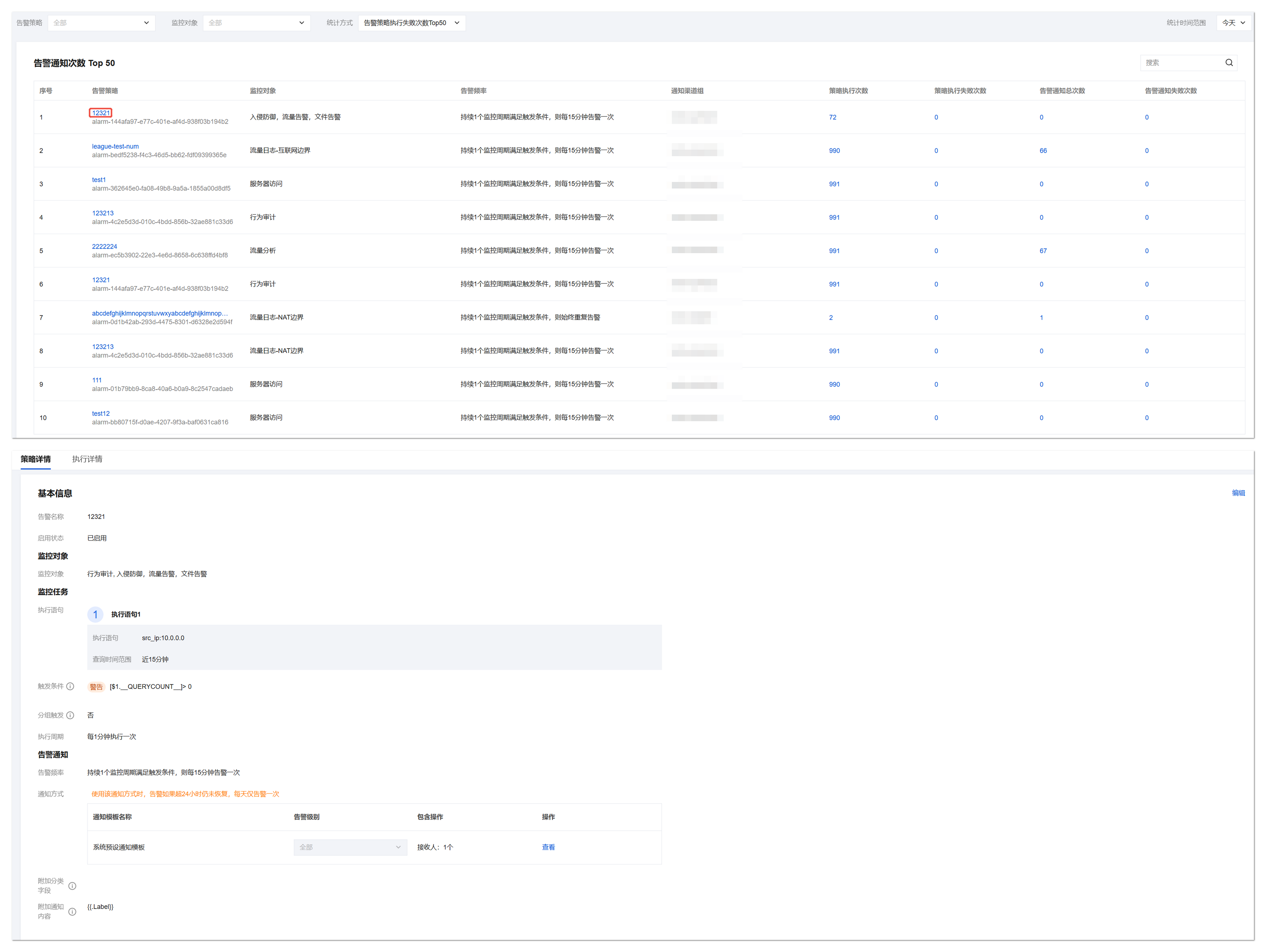Click info icon beside 触发条件
This screenshot has height=952, width=1266.
click(x=70, y=686)
